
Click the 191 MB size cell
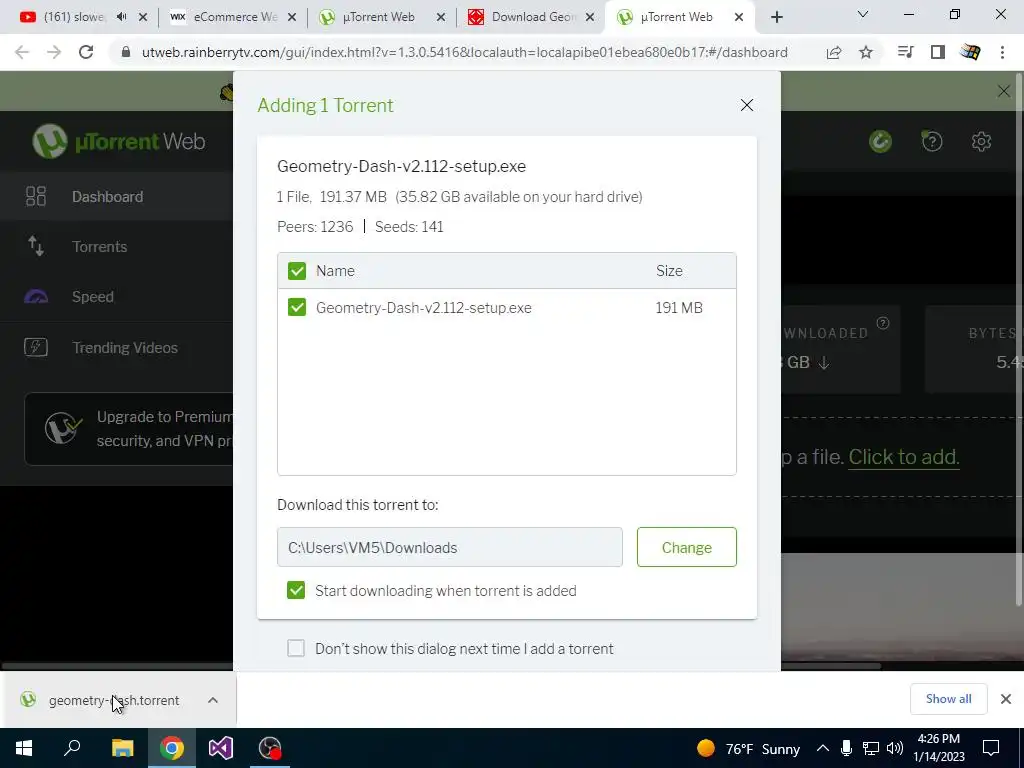coord(679,308)
